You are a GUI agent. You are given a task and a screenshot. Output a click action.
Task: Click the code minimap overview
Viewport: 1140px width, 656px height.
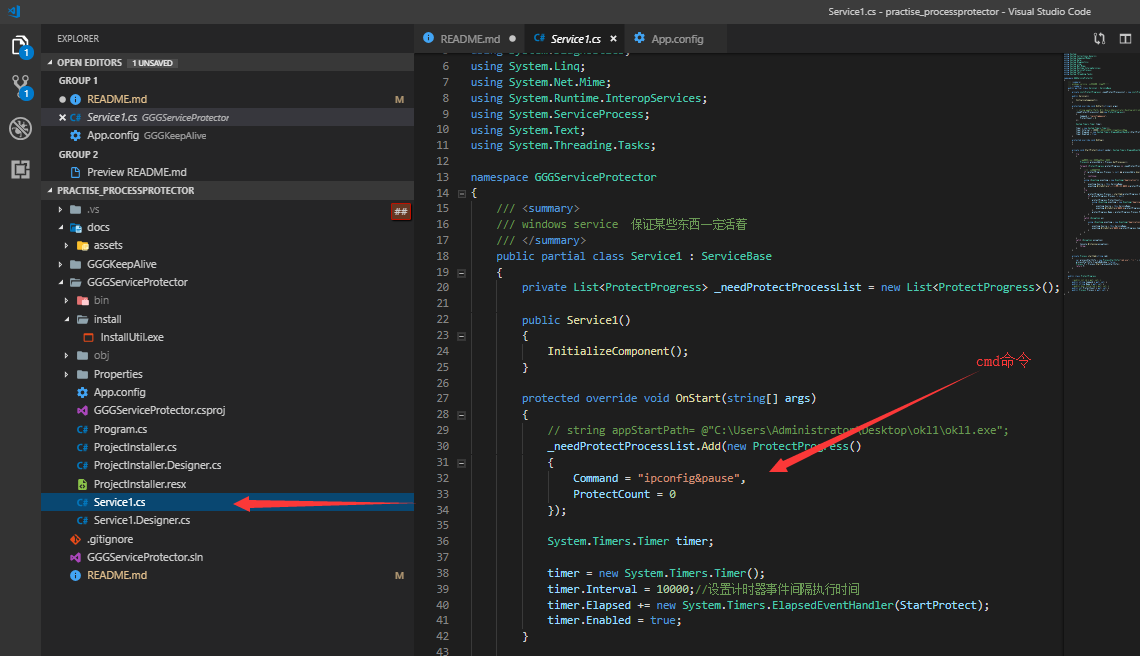click(1101, 173)
